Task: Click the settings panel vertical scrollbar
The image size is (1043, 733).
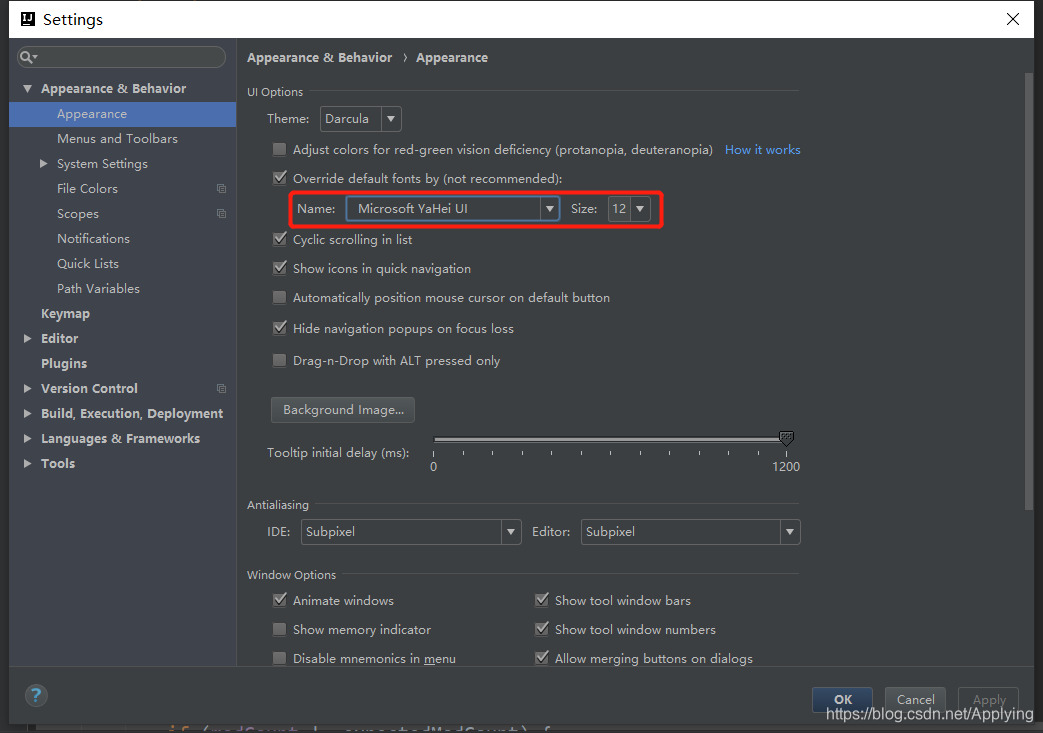Action: coord(1028,291)
